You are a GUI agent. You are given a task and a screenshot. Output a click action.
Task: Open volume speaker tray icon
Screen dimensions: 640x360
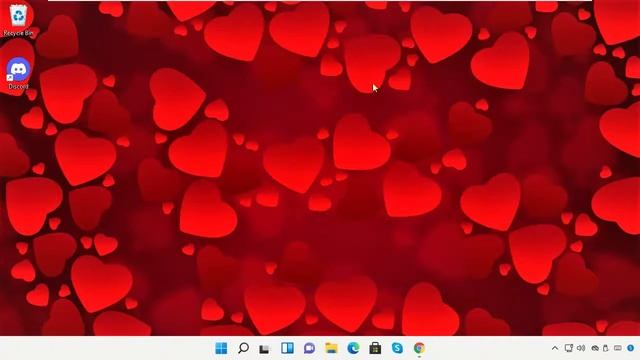581,348
